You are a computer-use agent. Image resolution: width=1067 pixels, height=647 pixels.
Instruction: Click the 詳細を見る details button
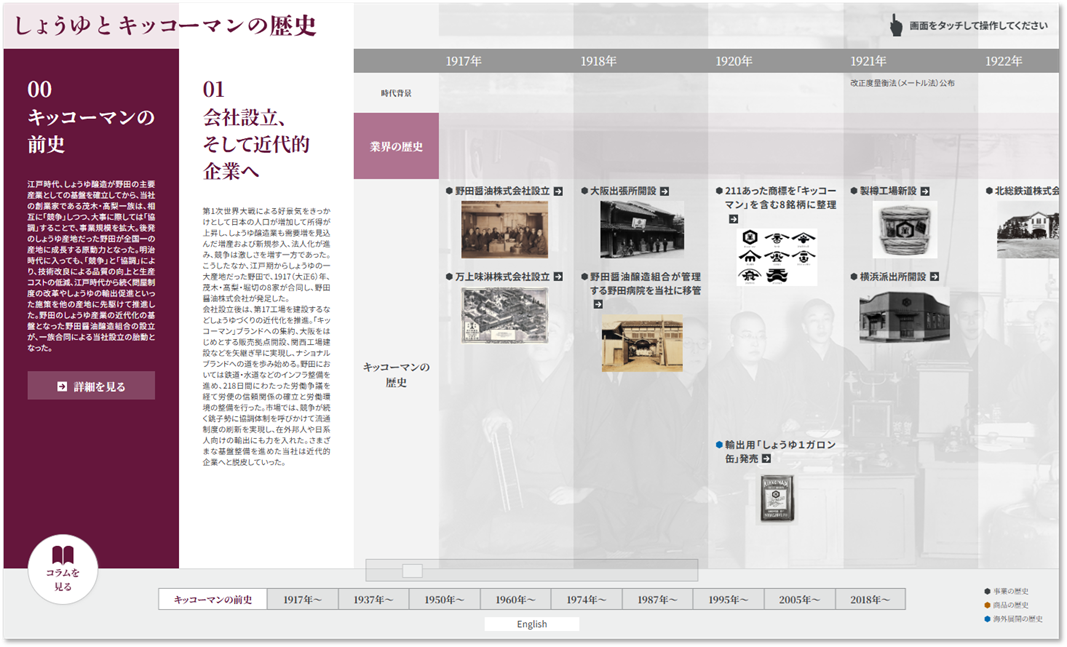point(91,386)
